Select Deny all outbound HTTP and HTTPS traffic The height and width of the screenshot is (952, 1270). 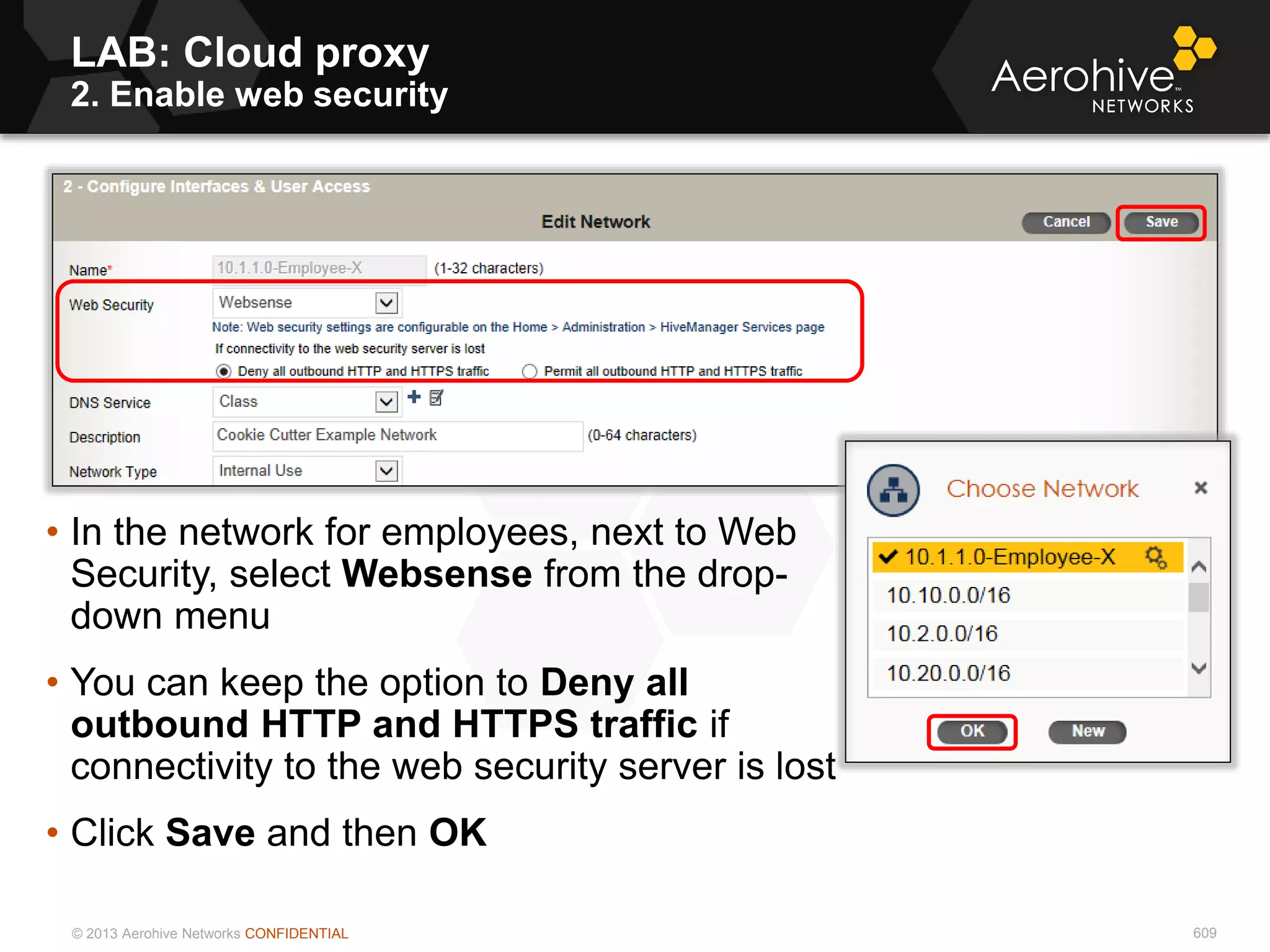pos(224,371)
